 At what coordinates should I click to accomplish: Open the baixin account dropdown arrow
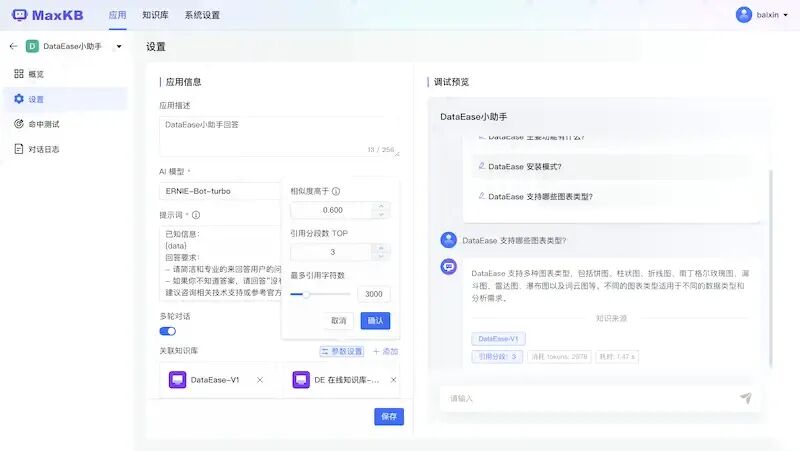coord(785,15)
